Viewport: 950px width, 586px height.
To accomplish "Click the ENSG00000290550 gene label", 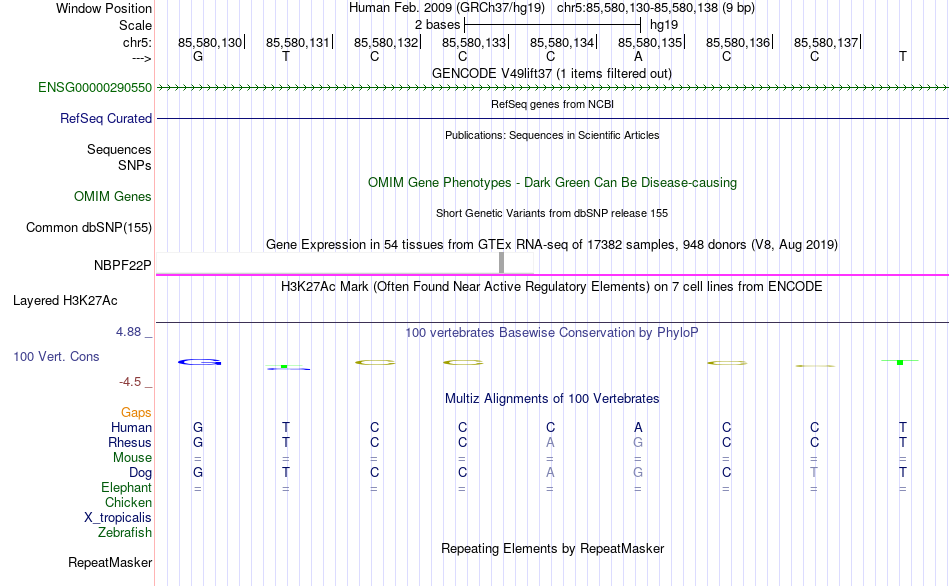I will pos(95,88).
